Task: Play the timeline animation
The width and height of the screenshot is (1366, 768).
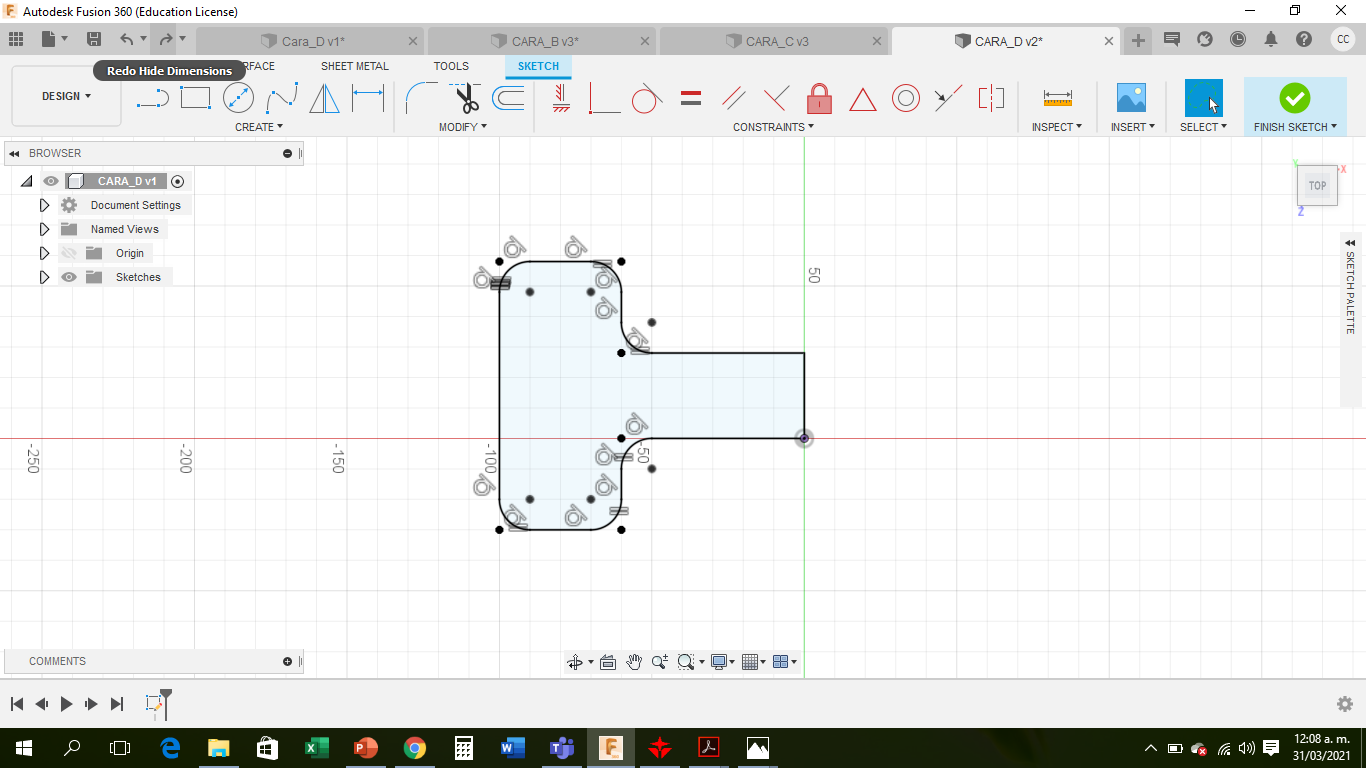Action: 66,704
